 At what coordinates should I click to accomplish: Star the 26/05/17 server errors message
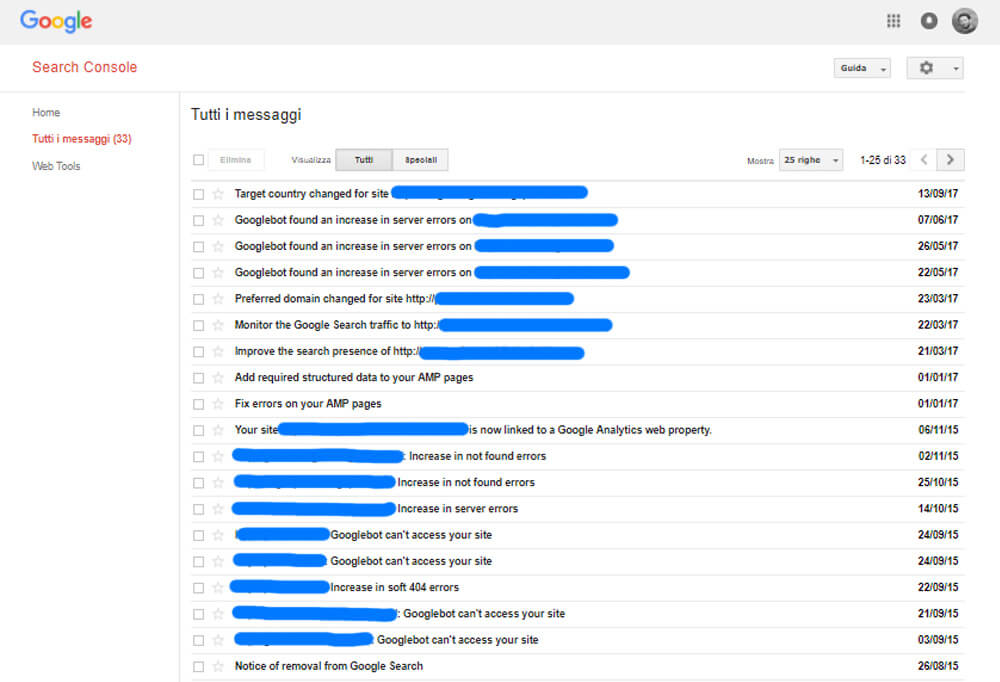click(218, 246)
